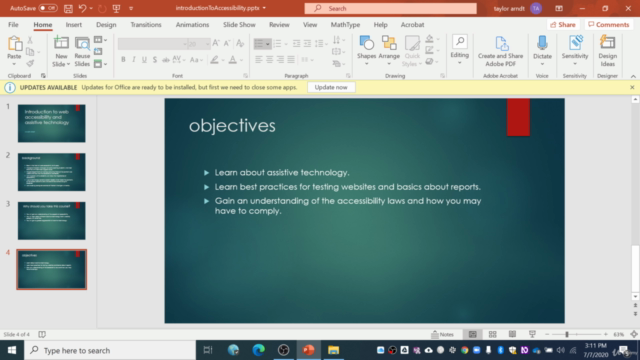Viewport: 640px width, 360px height.
Task: Open the File tab
Action: [13, 24]
